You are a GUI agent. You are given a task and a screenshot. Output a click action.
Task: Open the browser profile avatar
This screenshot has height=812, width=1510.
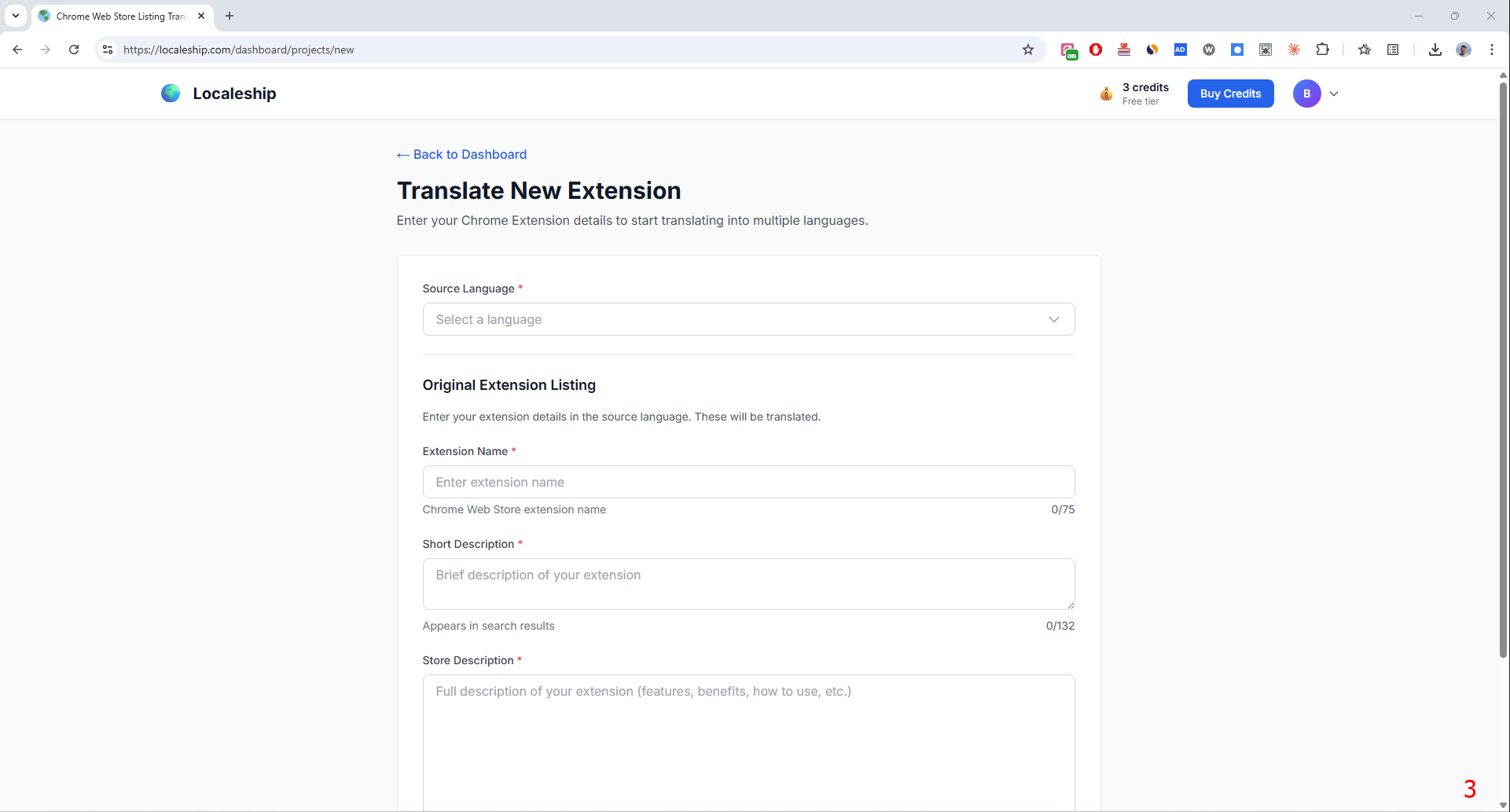[1463, 49]
